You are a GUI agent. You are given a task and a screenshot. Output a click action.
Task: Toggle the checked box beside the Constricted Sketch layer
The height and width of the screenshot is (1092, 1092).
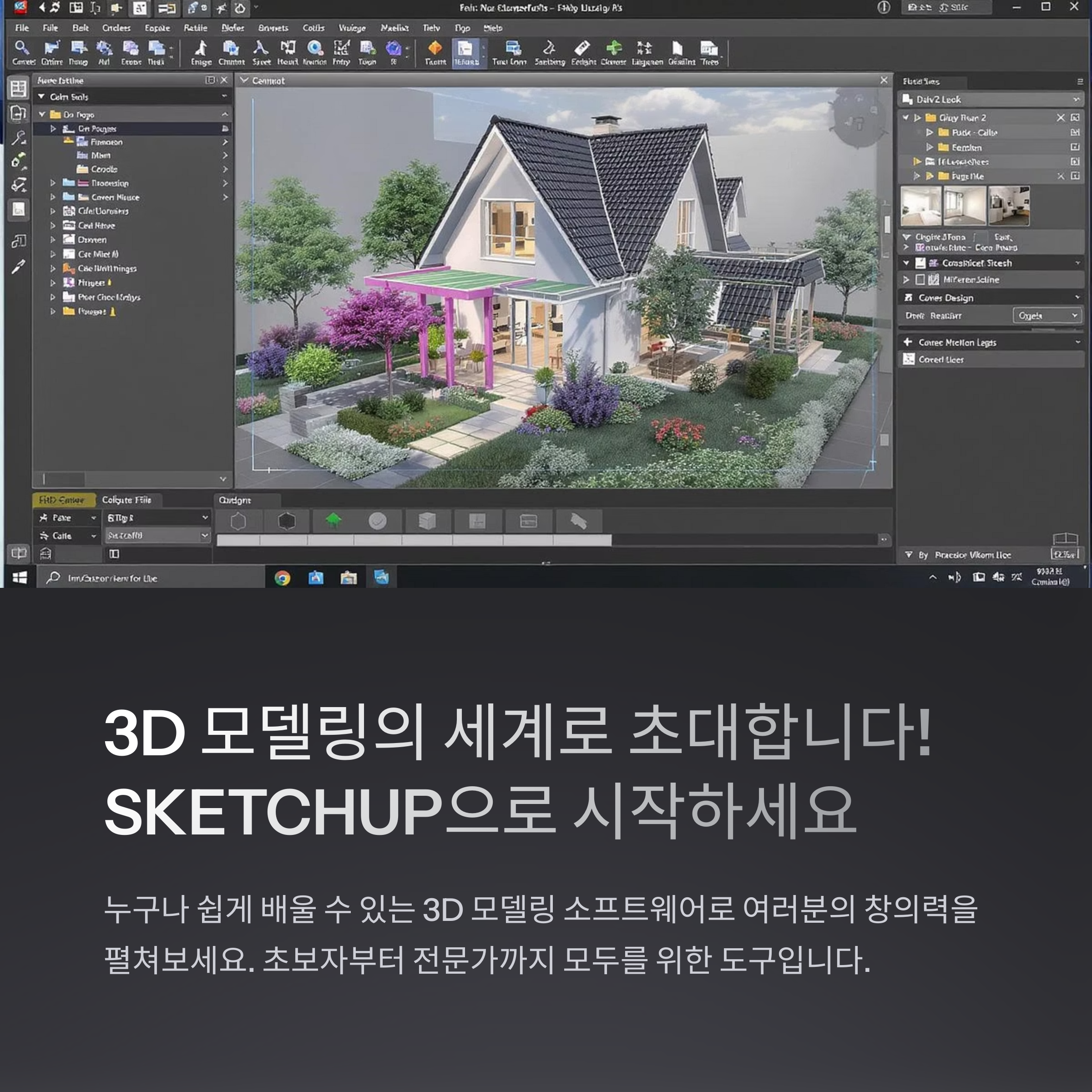[x=921, y=263]
